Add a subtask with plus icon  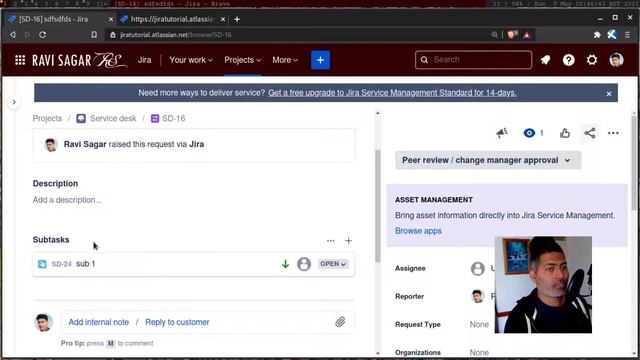348,241
